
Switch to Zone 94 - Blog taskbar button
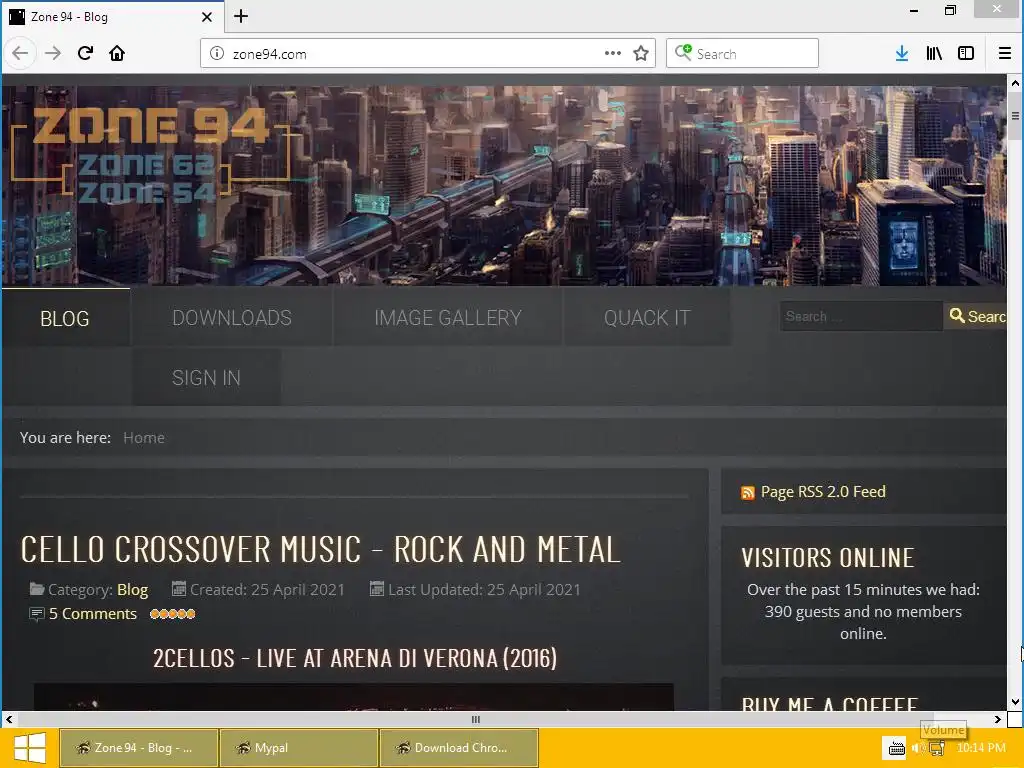click(138, 748)
